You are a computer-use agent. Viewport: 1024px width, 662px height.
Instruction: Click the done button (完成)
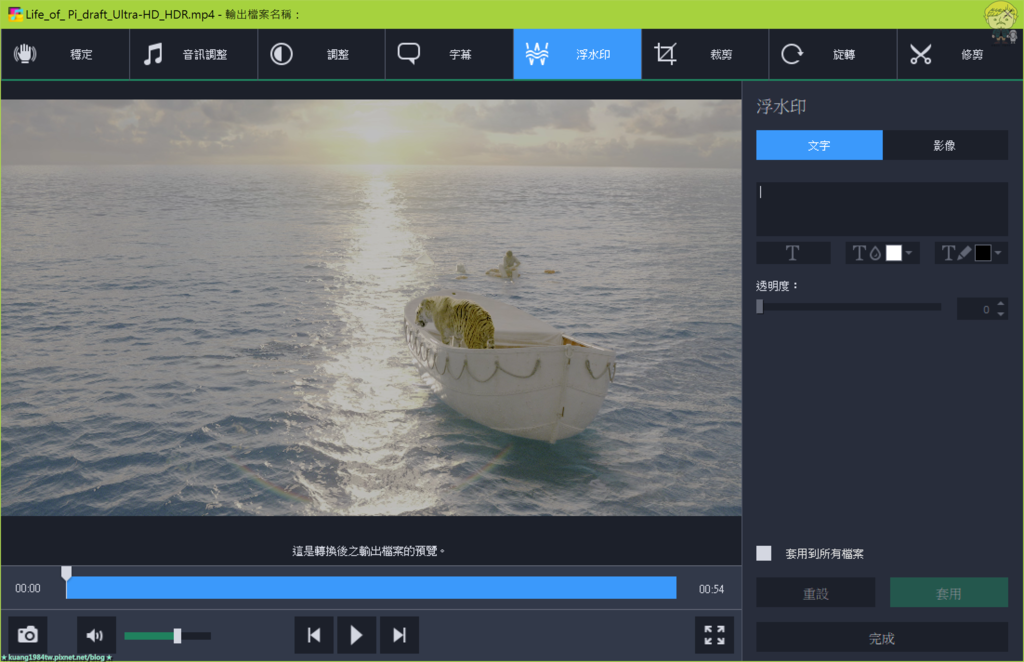(x=882, y=638)
